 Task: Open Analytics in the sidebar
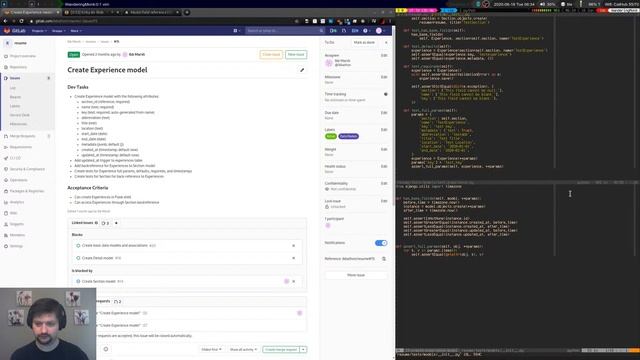pyautogui.click(x=17, y=202)
